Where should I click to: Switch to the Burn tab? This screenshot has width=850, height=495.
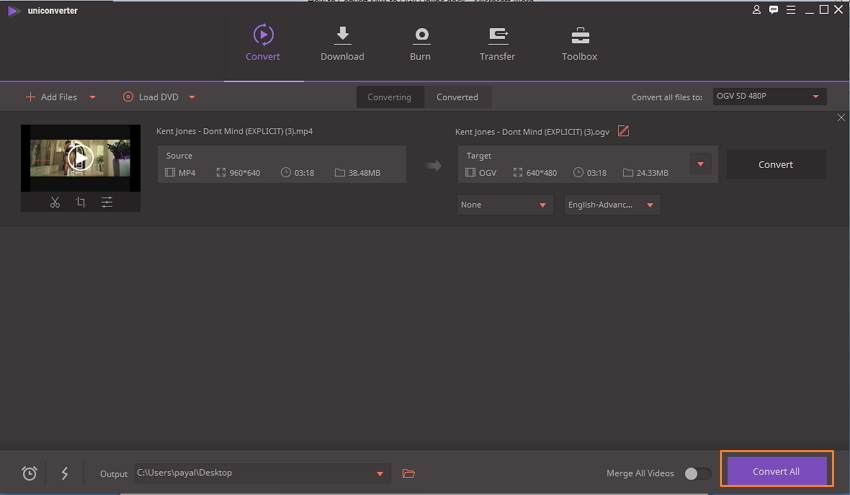click(420, 43)
